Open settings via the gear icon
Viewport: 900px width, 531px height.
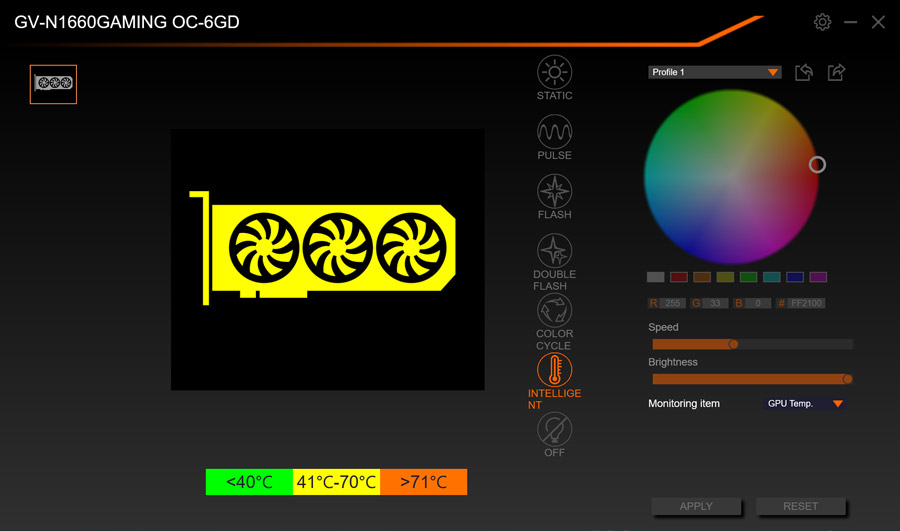click(x=822, y=22)
